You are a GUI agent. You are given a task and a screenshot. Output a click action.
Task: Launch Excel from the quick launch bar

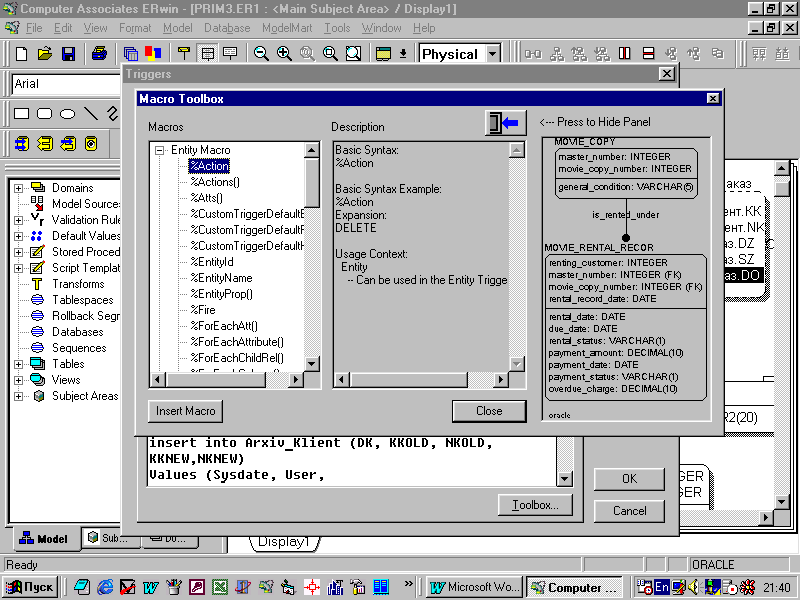tap(220, 587)
